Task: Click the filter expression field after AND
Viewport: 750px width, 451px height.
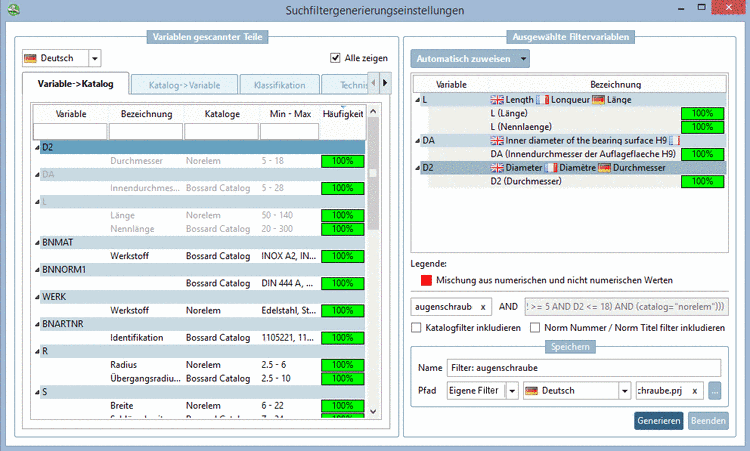Action: [626, 307]
